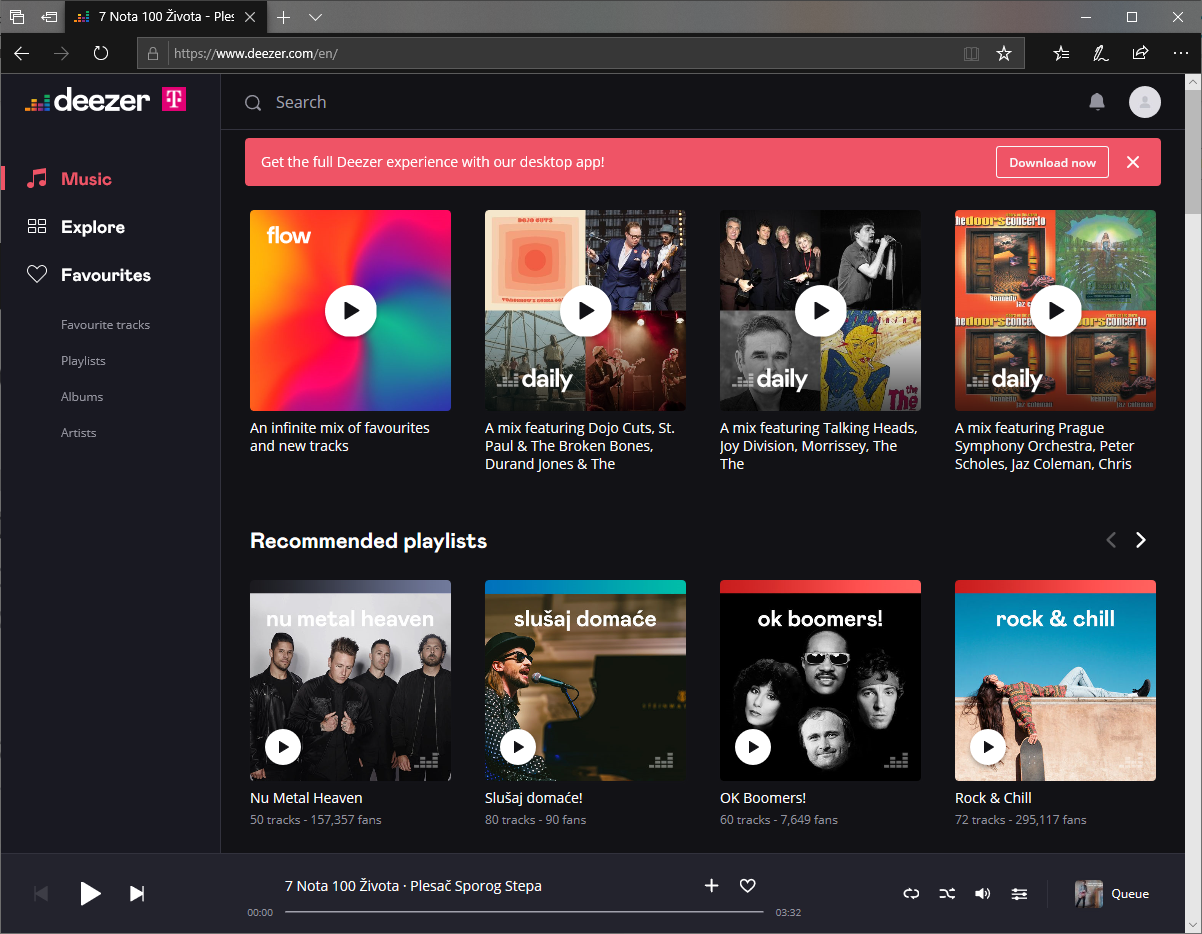Screen dimensions: 1202x934
Task: Go to the previous track
Action: click(x=41, y=893)
